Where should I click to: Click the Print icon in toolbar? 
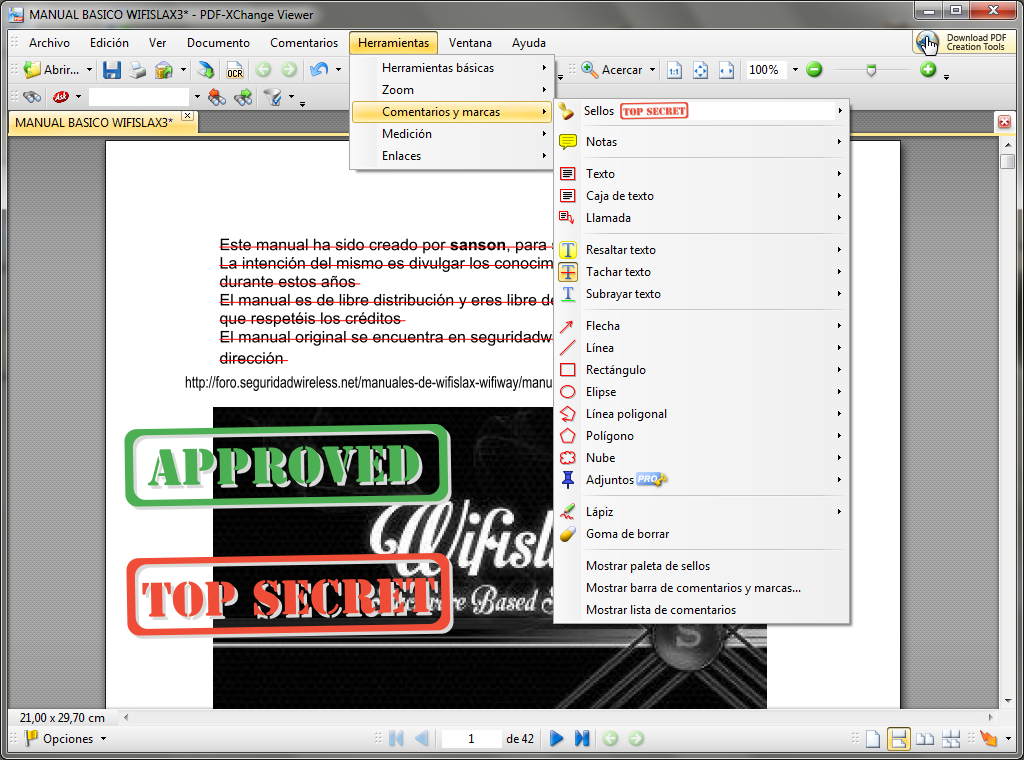[x=137, y=70]
